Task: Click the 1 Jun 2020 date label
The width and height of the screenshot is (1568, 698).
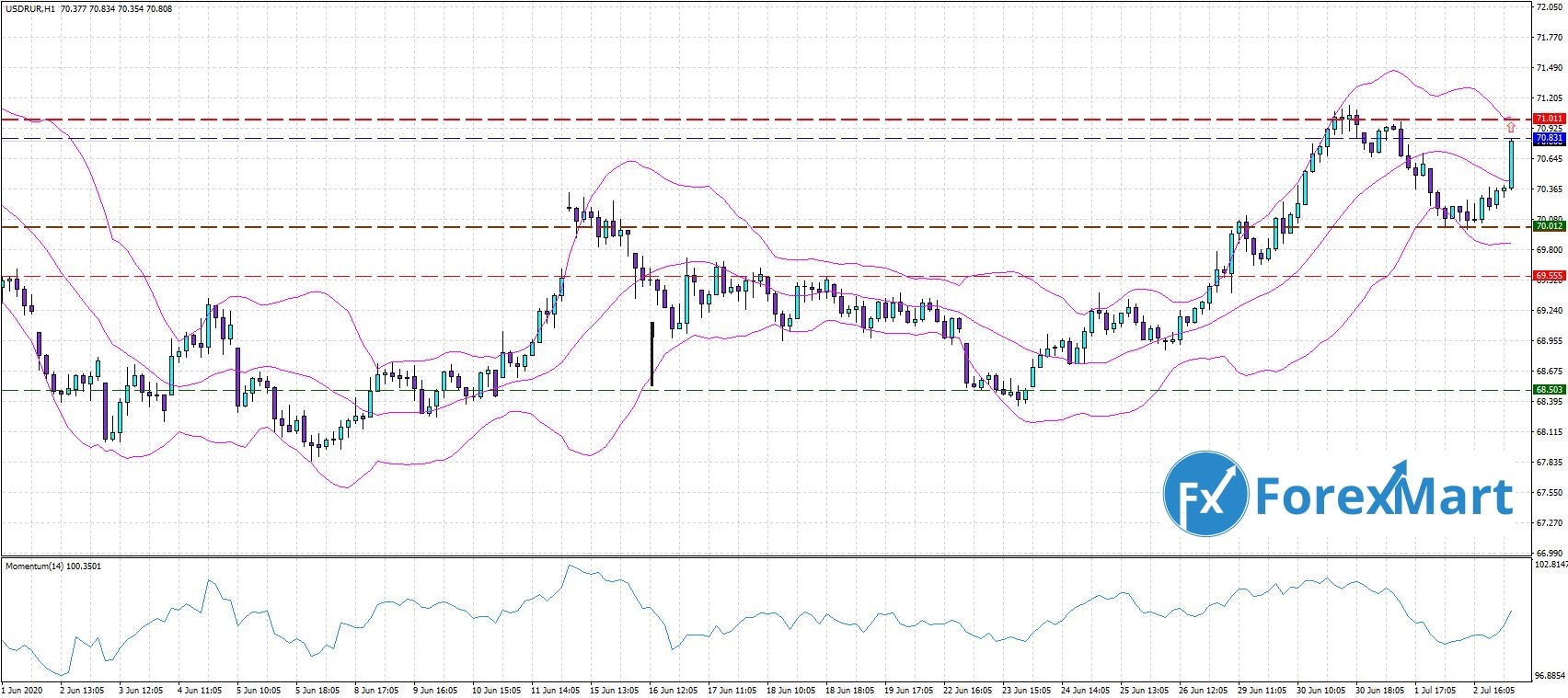Action: (x=23, y=688)
